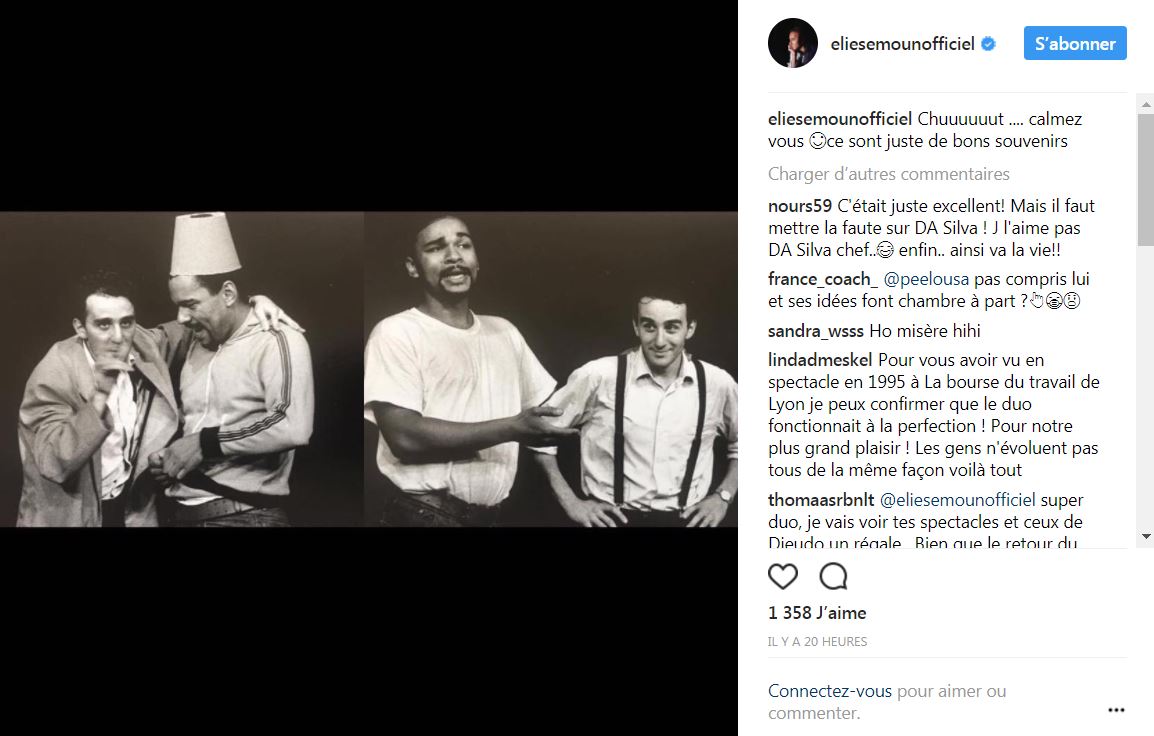
Task: Click the Connectez-vous login link
Action: [829, 691]
